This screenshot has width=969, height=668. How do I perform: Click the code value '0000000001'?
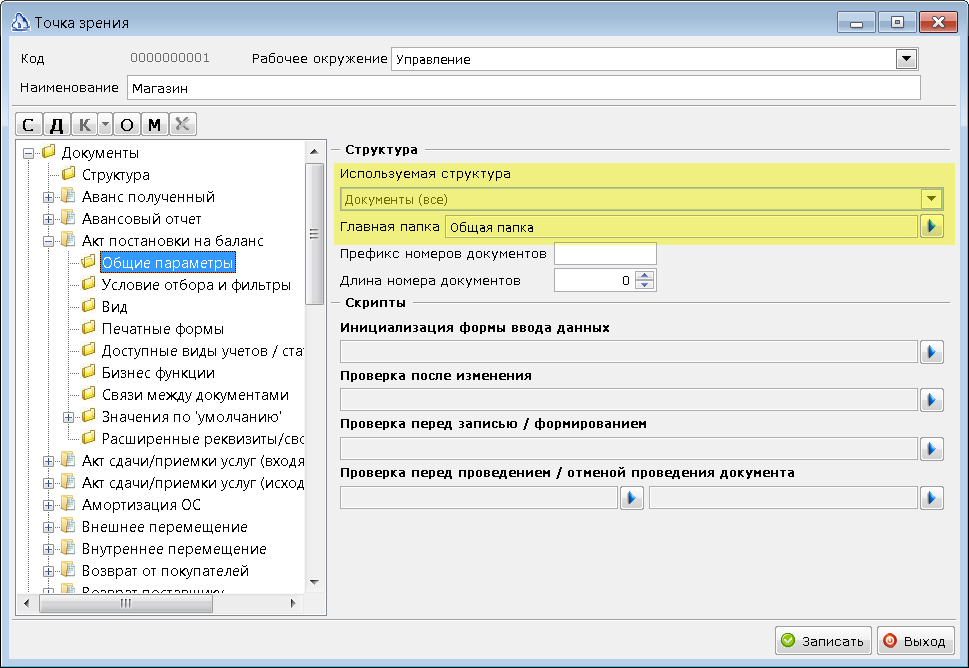[170, 58]
